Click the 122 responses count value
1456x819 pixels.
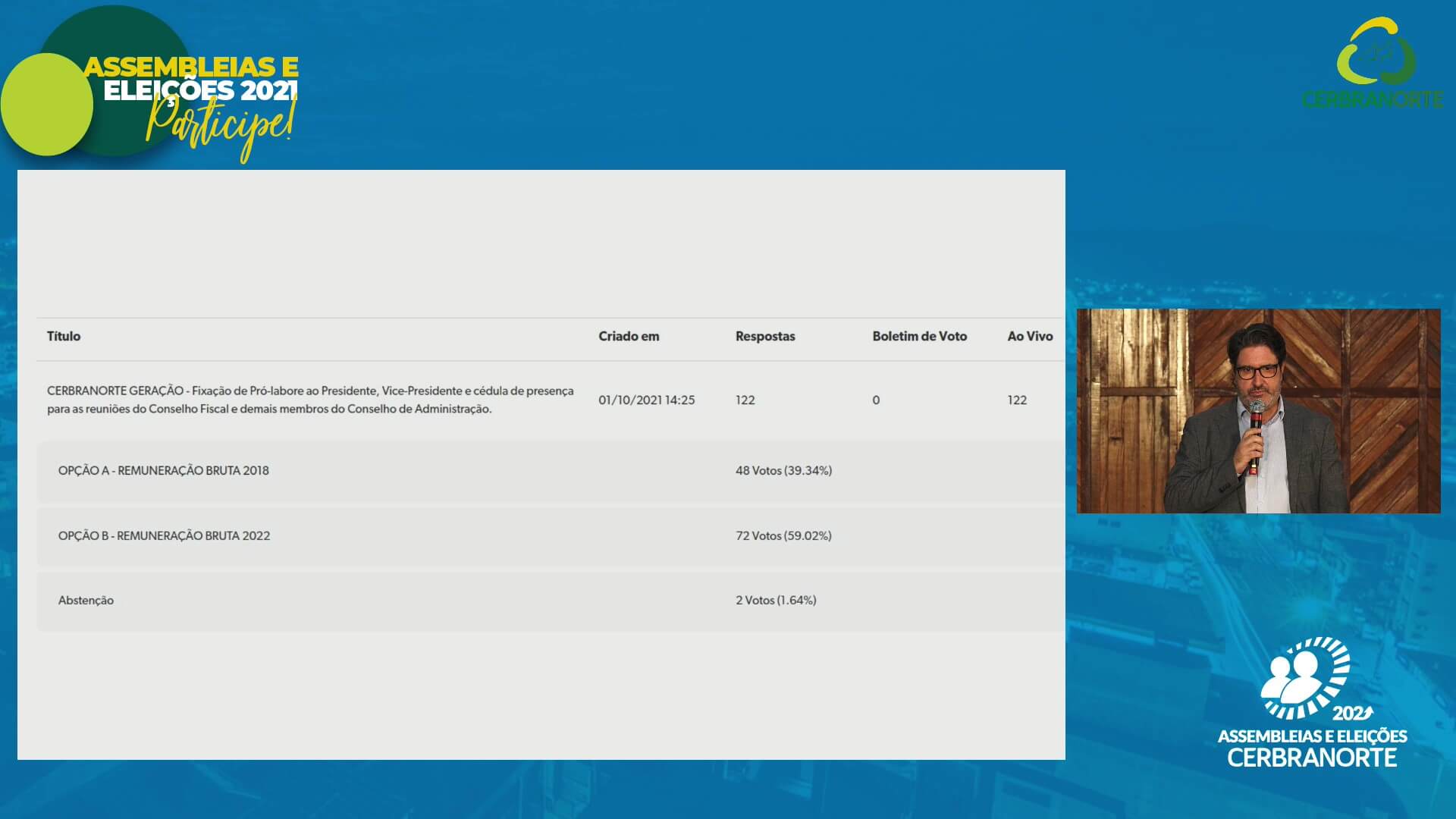[745, 400]
